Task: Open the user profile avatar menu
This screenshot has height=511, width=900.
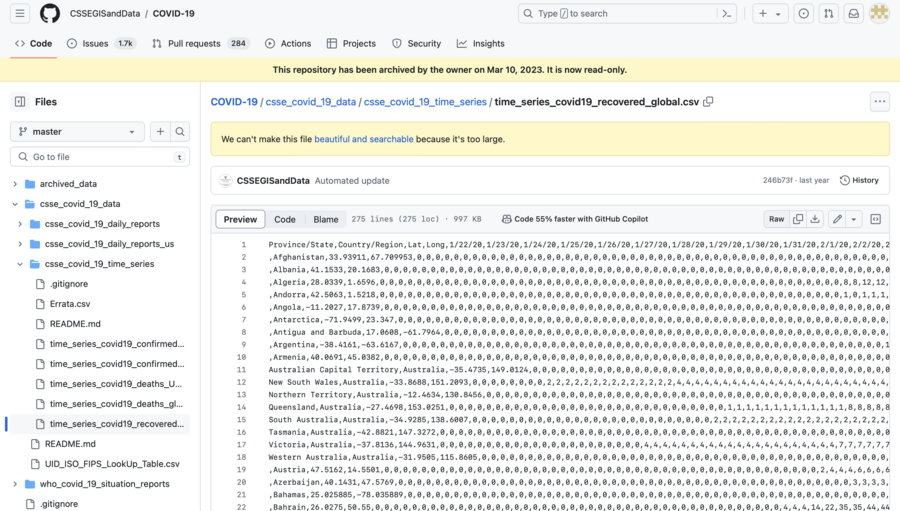Action: (x=879, y=13)
